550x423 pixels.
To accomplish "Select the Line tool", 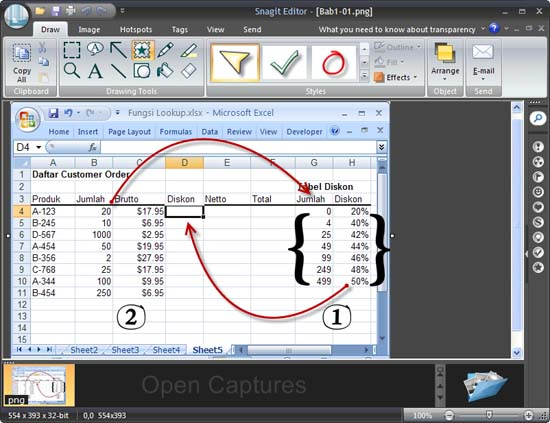I will coord(119,71).
